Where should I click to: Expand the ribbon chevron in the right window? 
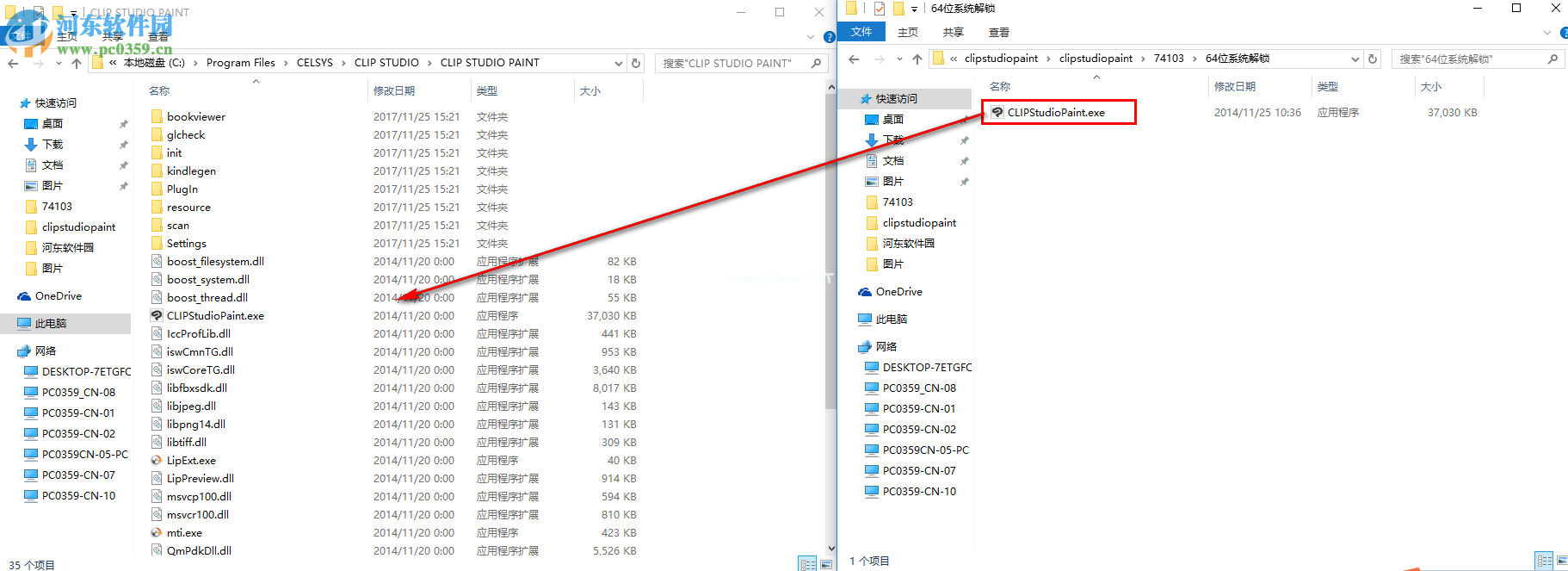pos(1547,33)
